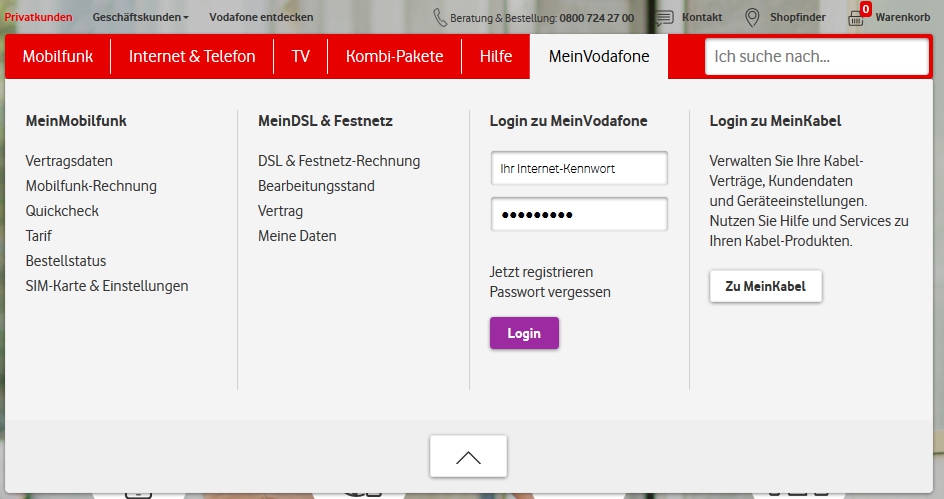Collapse the menu with the up chevron button
944x499 pixels.
(468, 457)
